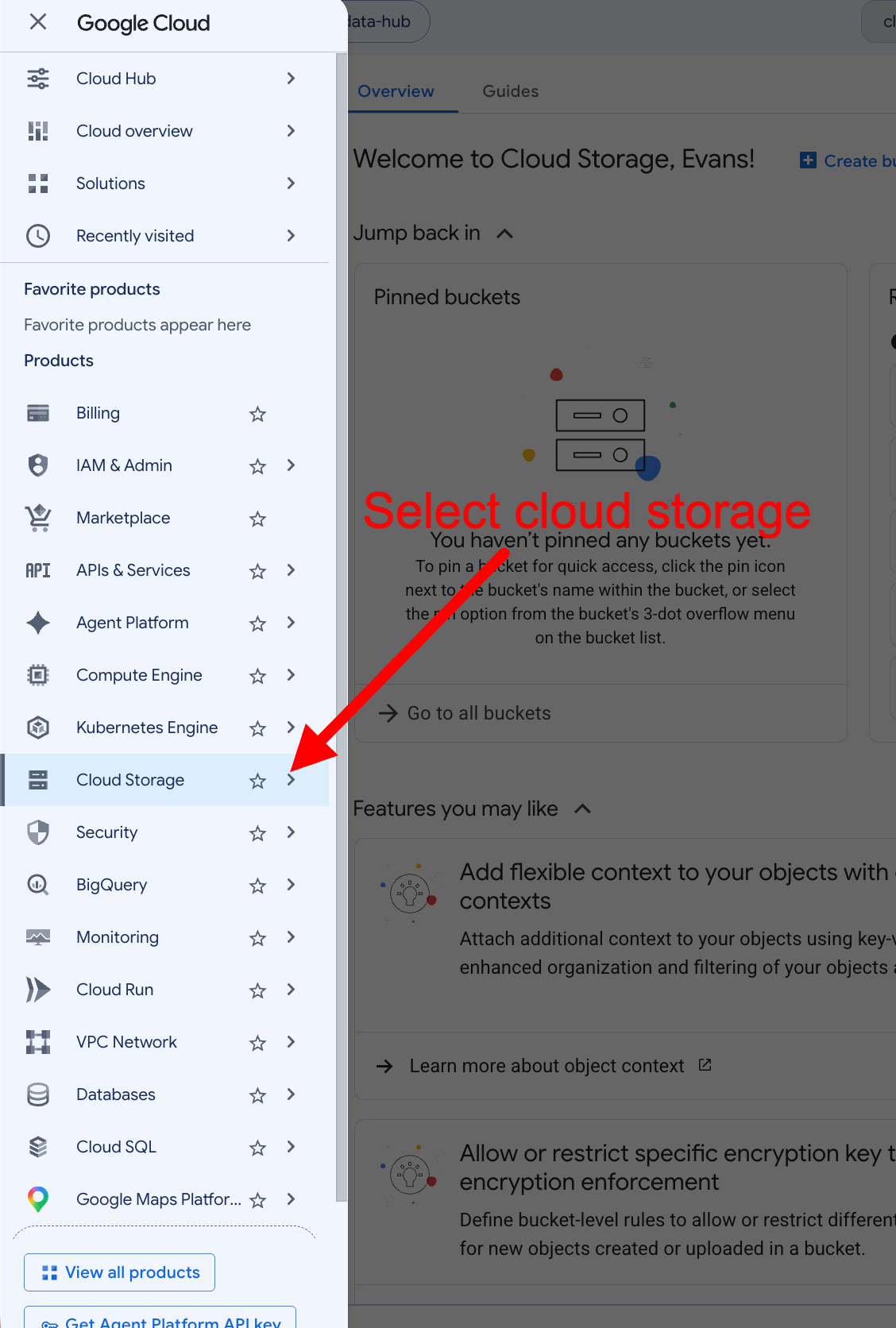Click the Solutions grid icon
The image size is (896, 1328).
pos(38,183)
